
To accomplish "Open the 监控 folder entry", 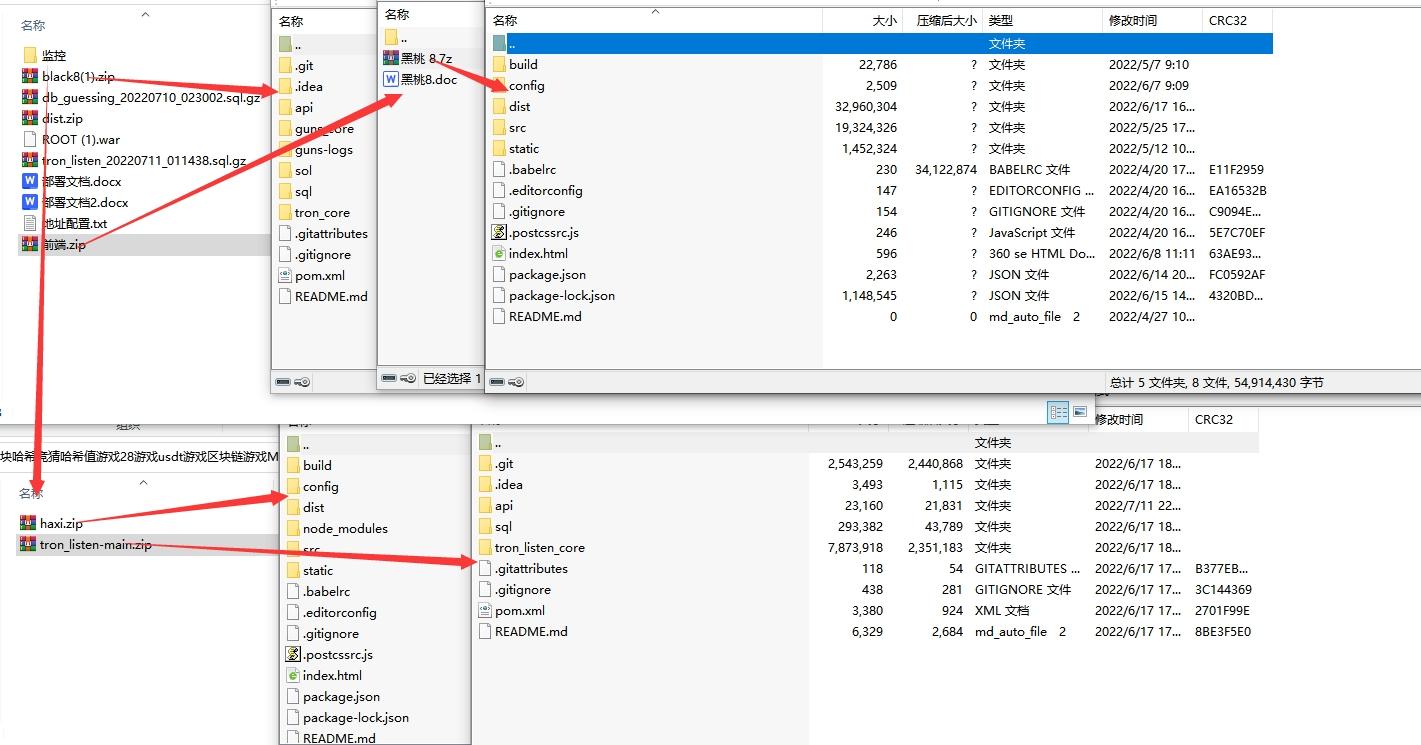I will tap(54, 56).
